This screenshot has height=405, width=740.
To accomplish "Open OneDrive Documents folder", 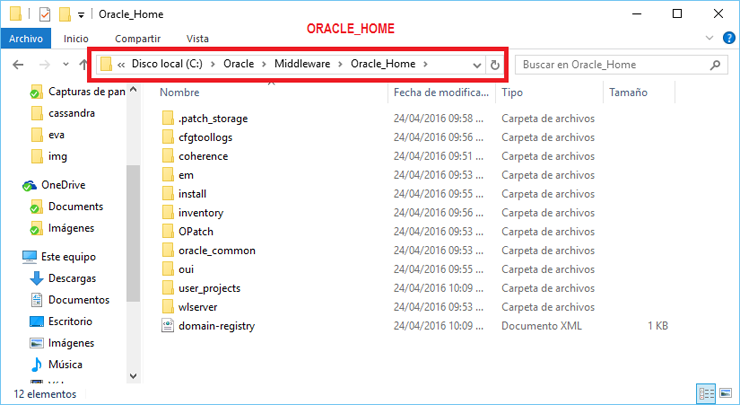I will tap(76, 207).
